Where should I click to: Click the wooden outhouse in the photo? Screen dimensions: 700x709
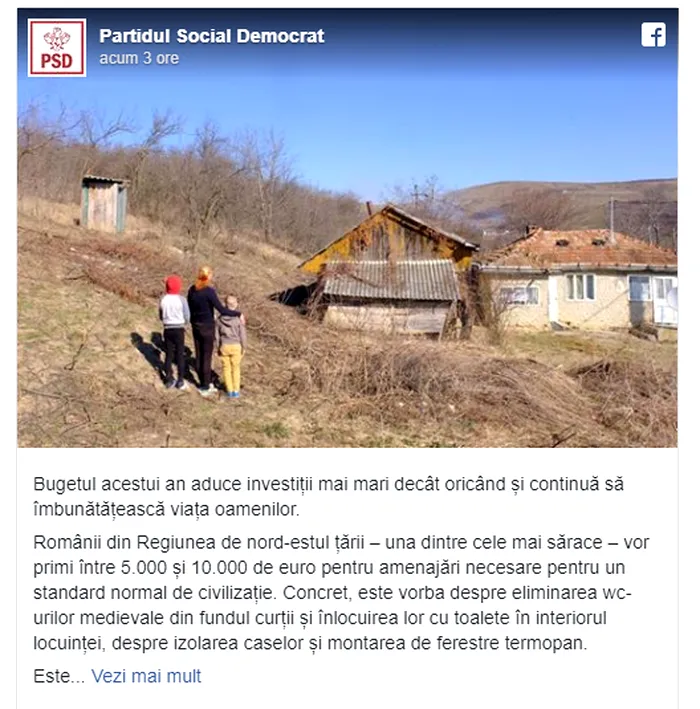click(104, 203)
